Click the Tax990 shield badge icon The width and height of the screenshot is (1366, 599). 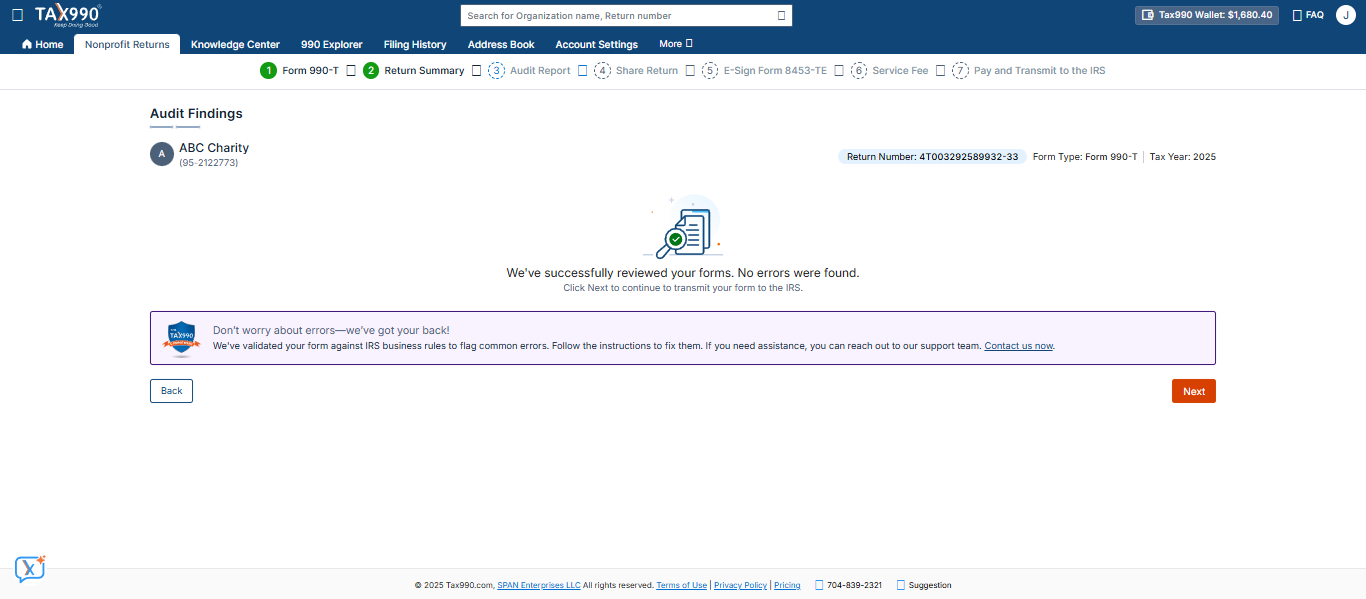point(181,338)
